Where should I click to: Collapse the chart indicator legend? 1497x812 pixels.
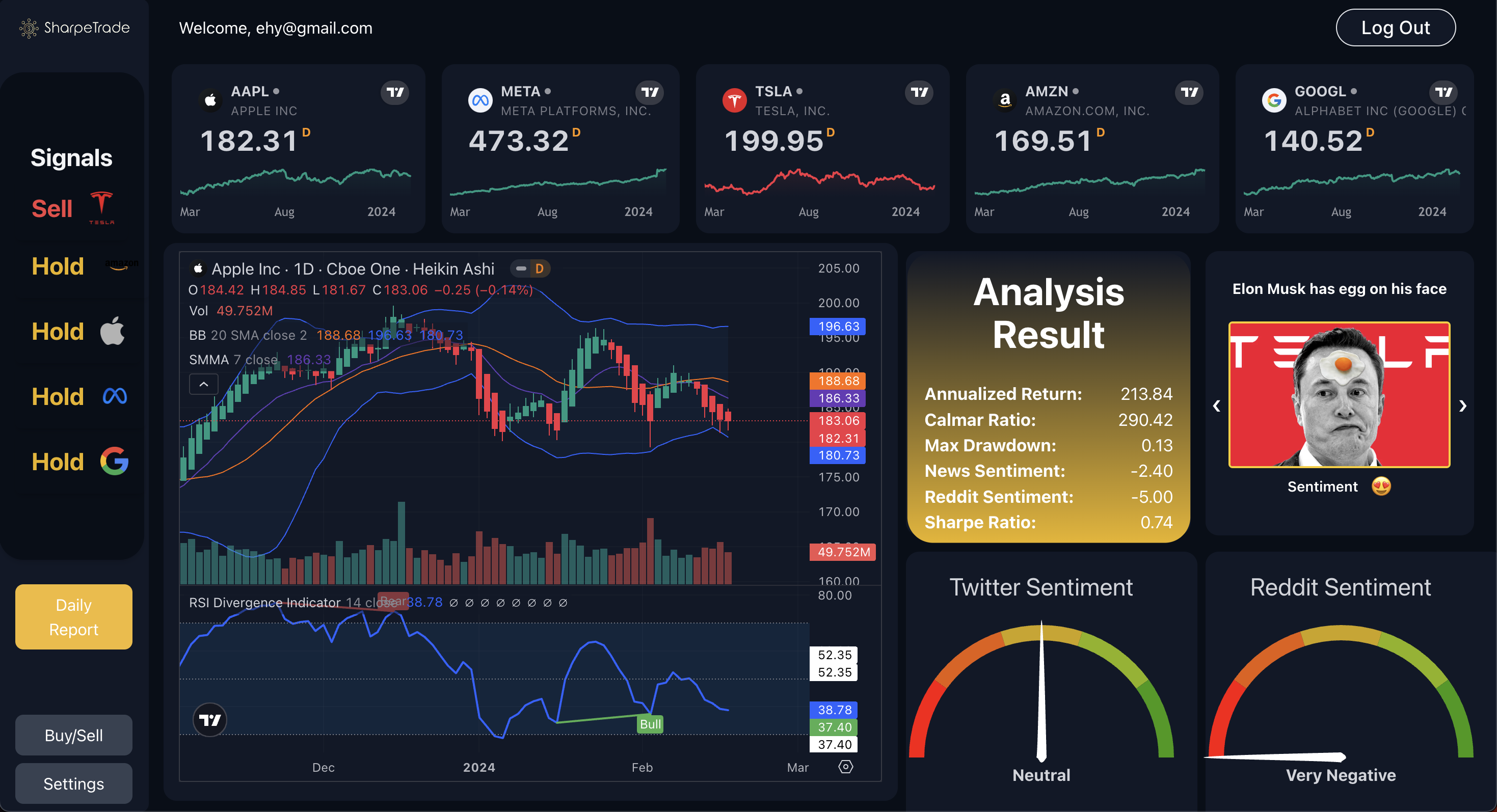[204, 384]
